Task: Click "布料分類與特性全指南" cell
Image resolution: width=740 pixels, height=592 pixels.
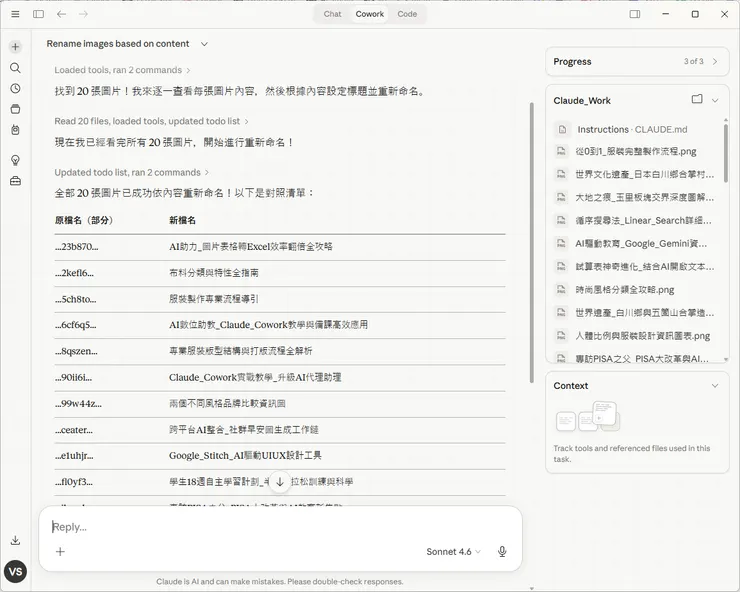Action: tap(214, 273)
